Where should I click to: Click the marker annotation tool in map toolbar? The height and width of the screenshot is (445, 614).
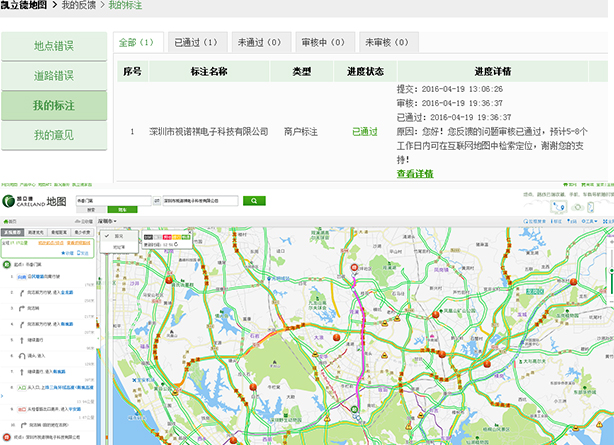point(556,221)
